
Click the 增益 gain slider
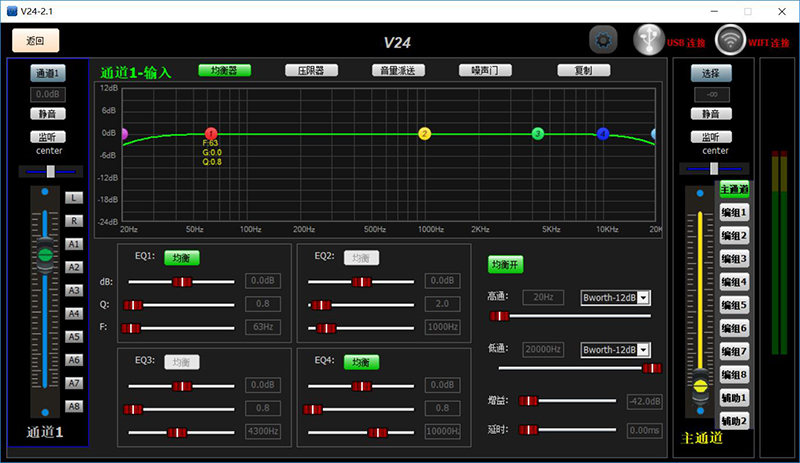(568, 401)
